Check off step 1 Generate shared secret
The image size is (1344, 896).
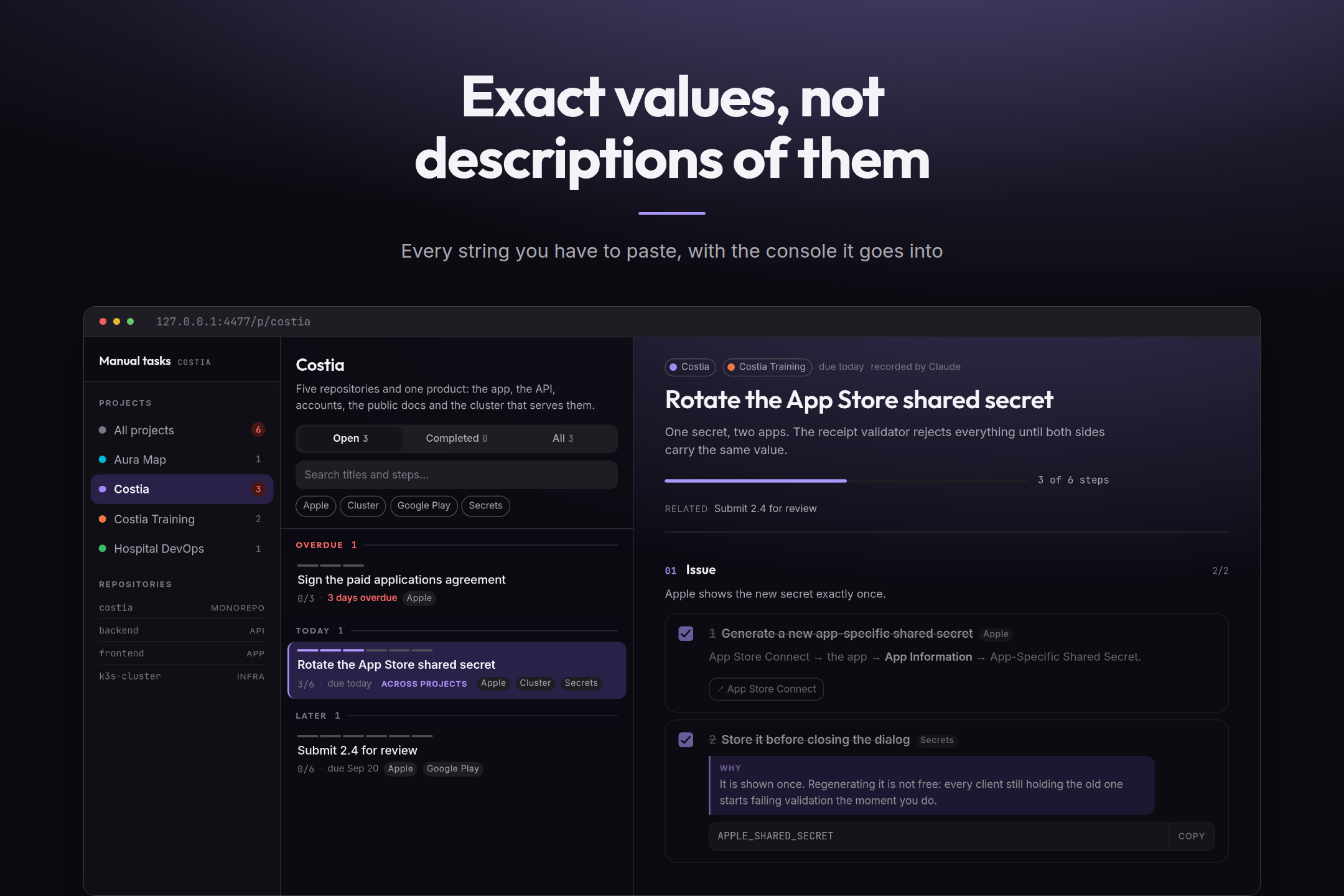coord(686,633)
